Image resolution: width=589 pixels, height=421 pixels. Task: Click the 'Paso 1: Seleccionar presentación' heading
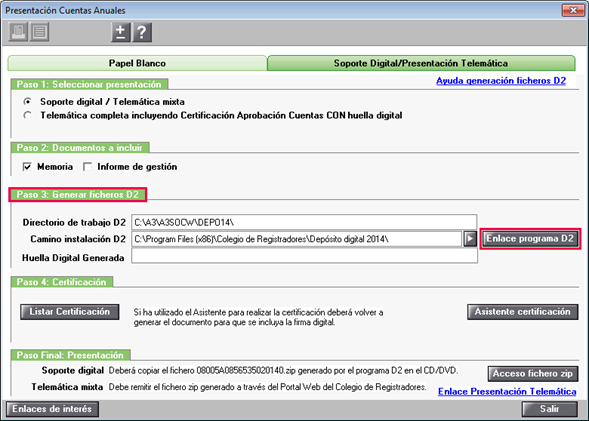tap(89, 85)
